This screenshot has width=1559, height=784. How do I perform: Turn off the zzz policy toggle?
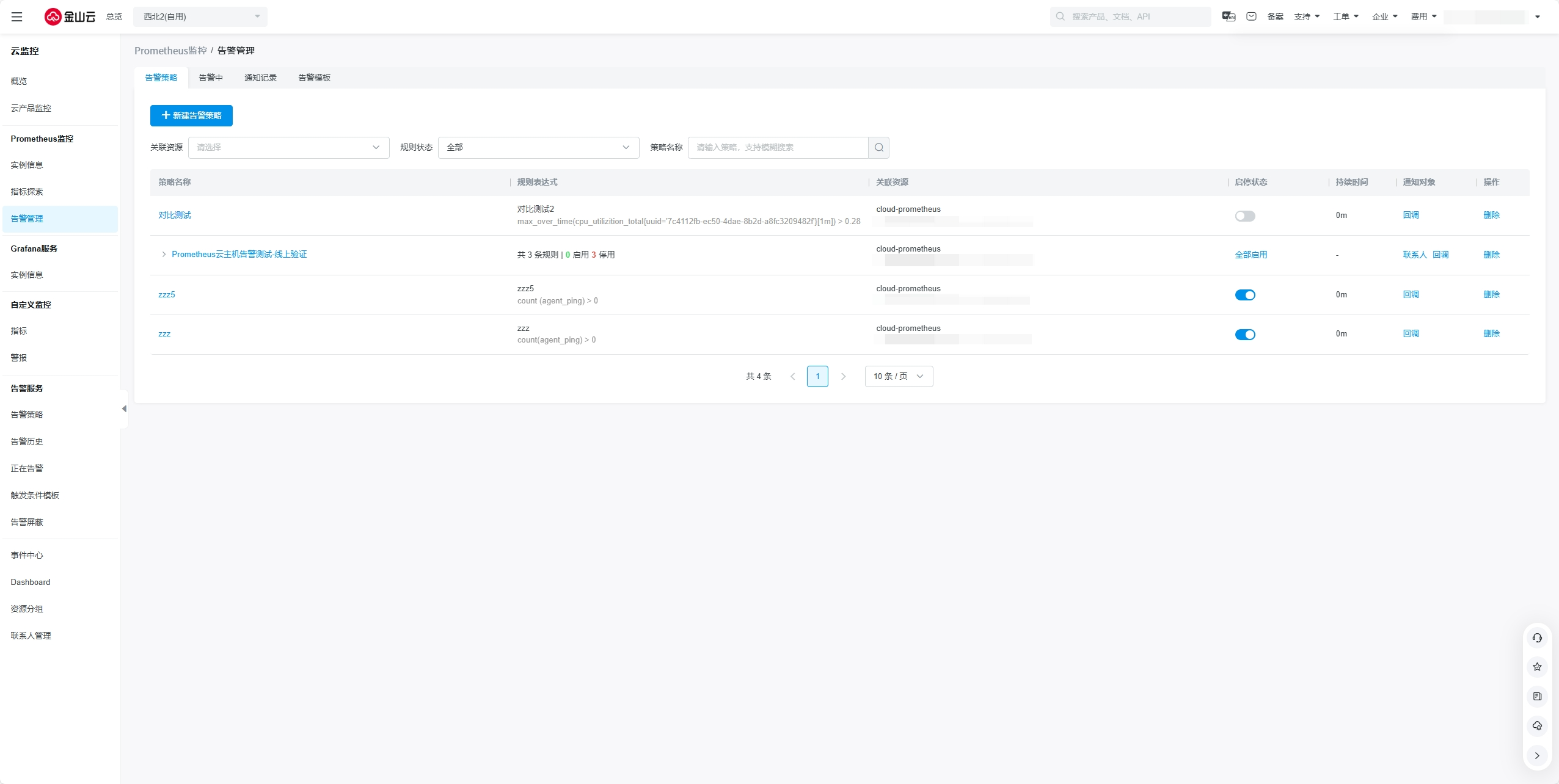1244,335
